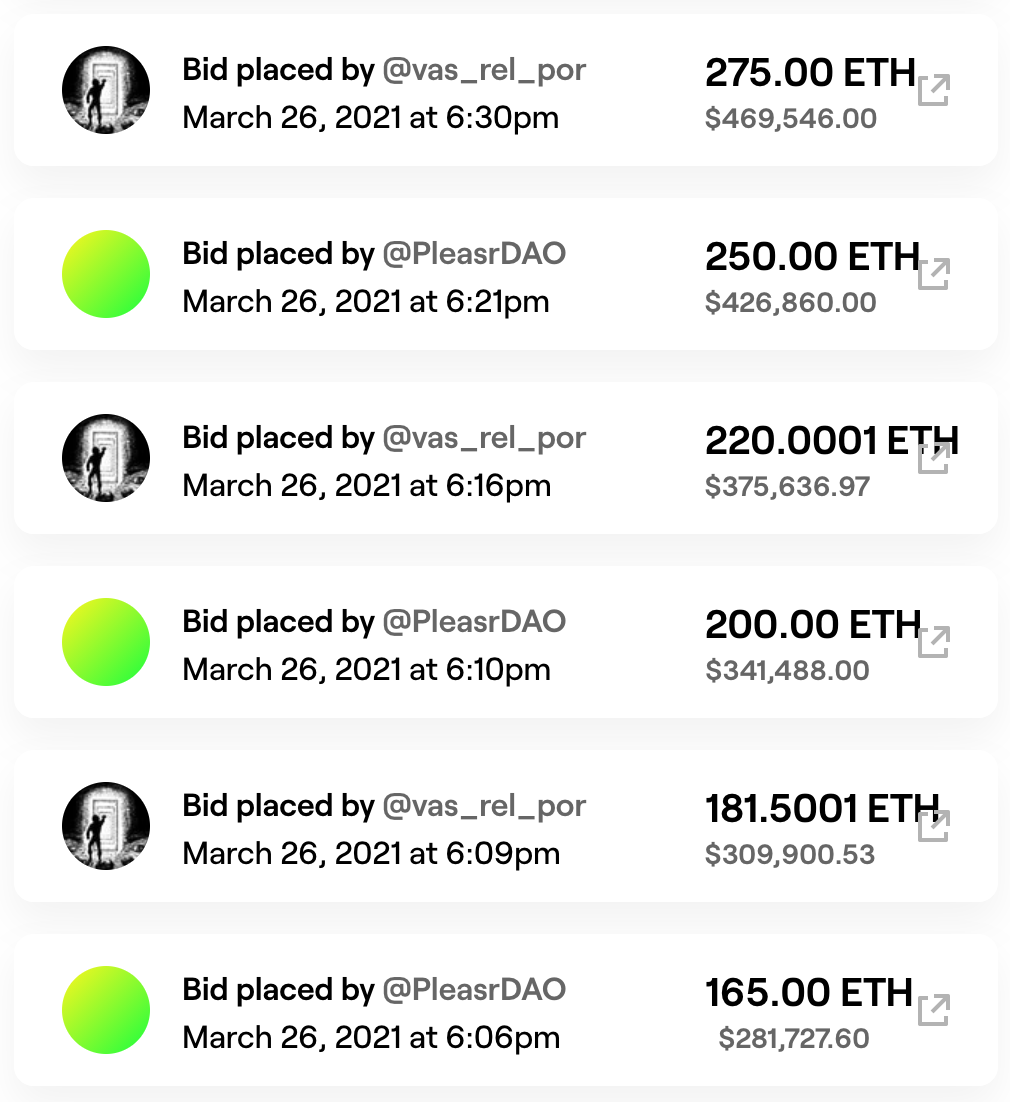This screenshot has height=1102, width=1010.
Task: Open external link for 200.00 ETH bid
Action: pyautogui.click(x=934, y=642)
